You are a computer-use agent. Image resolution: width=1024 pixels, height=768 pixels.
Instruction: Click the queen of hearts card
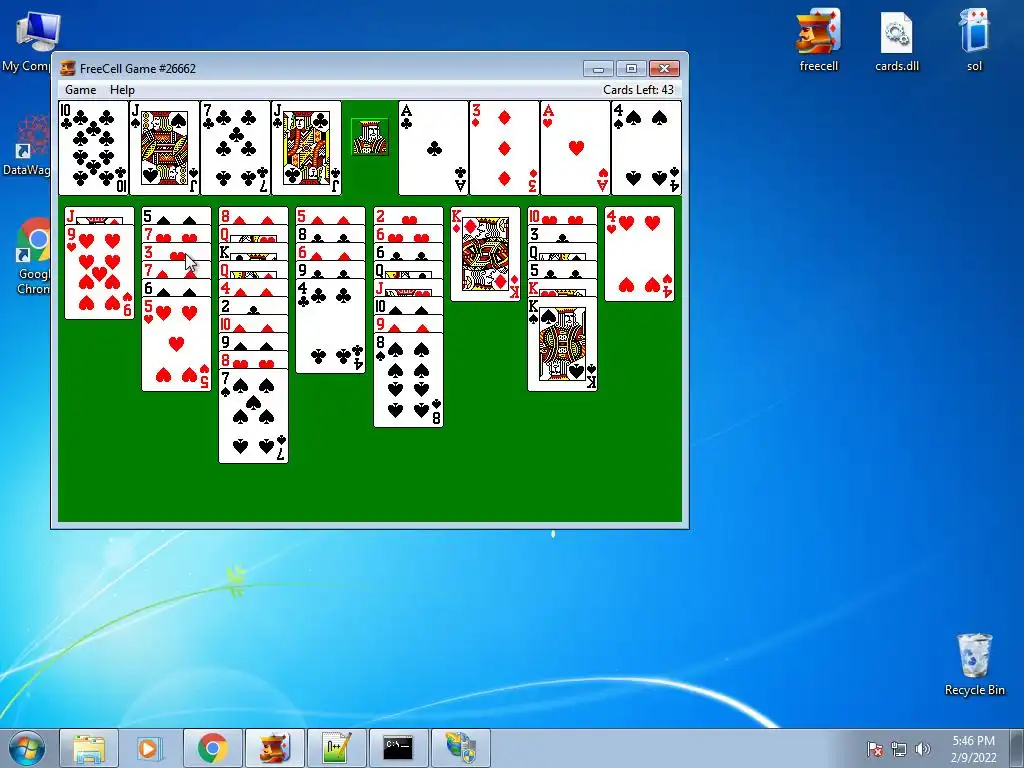pyautogui.click(x=253, y=234)
